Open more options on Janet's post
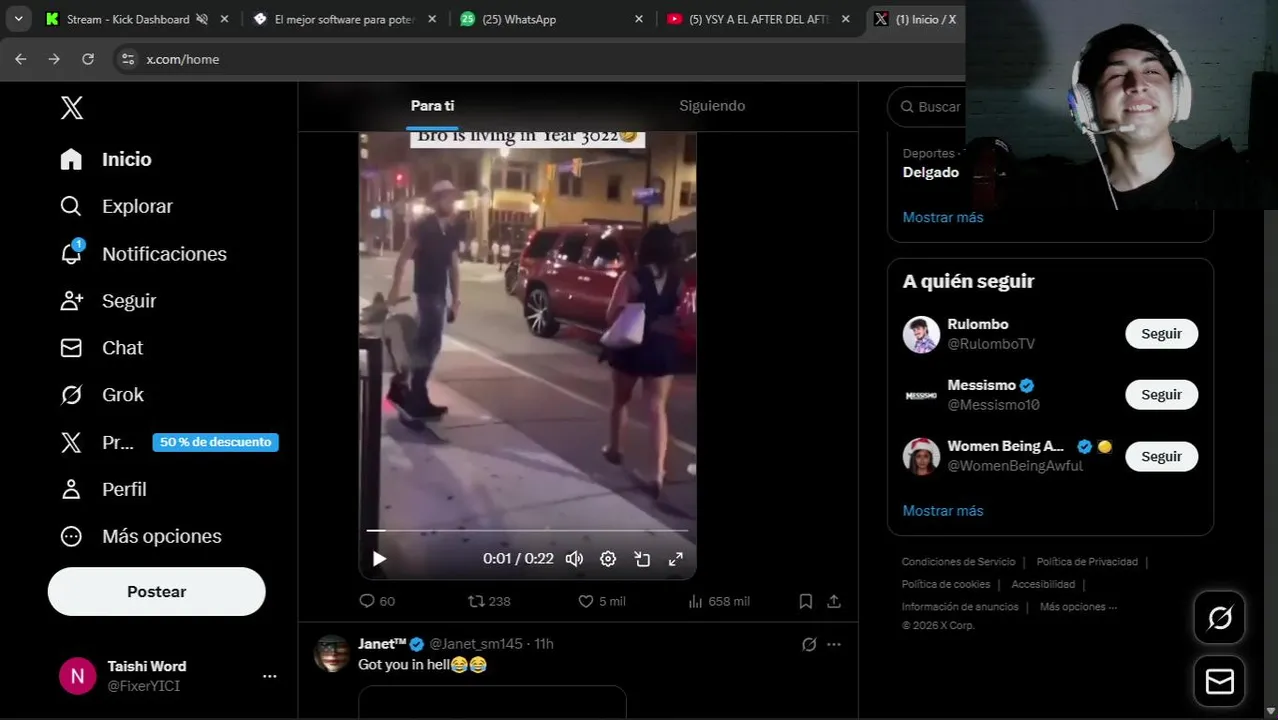The width and height of the screenshot is (1278, 720). pos(834,644)
